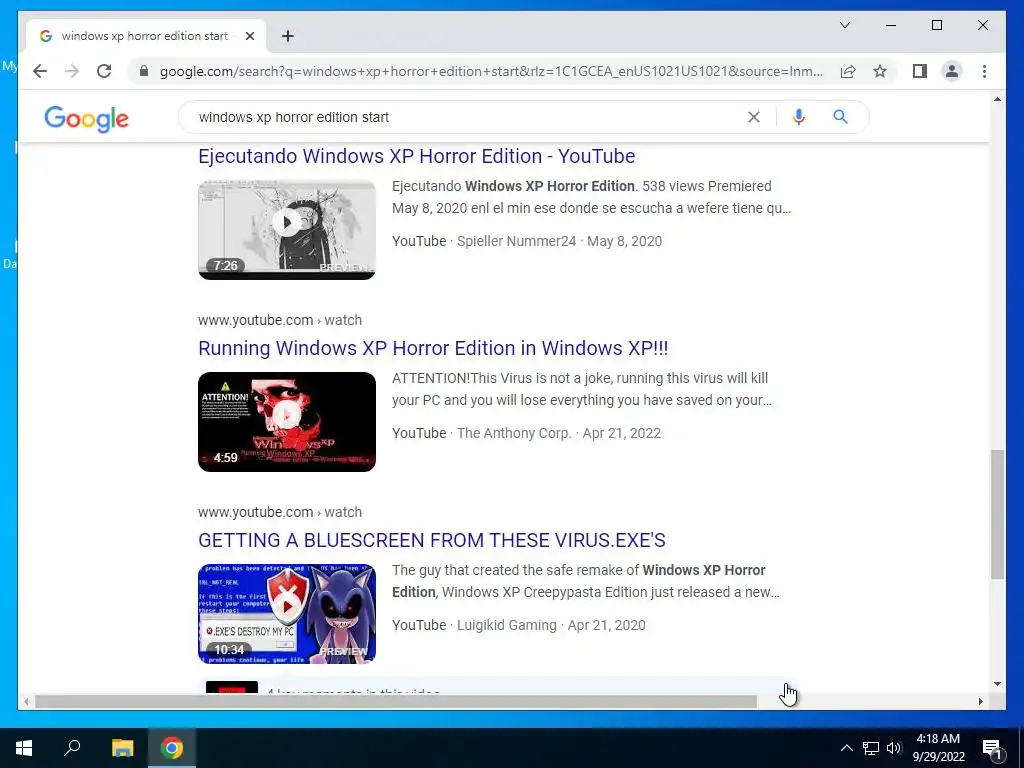Image resolution: width=1024 pixels, height=768 pixels.
Task: Click the scroll up arrow
Action: (997, 99)
